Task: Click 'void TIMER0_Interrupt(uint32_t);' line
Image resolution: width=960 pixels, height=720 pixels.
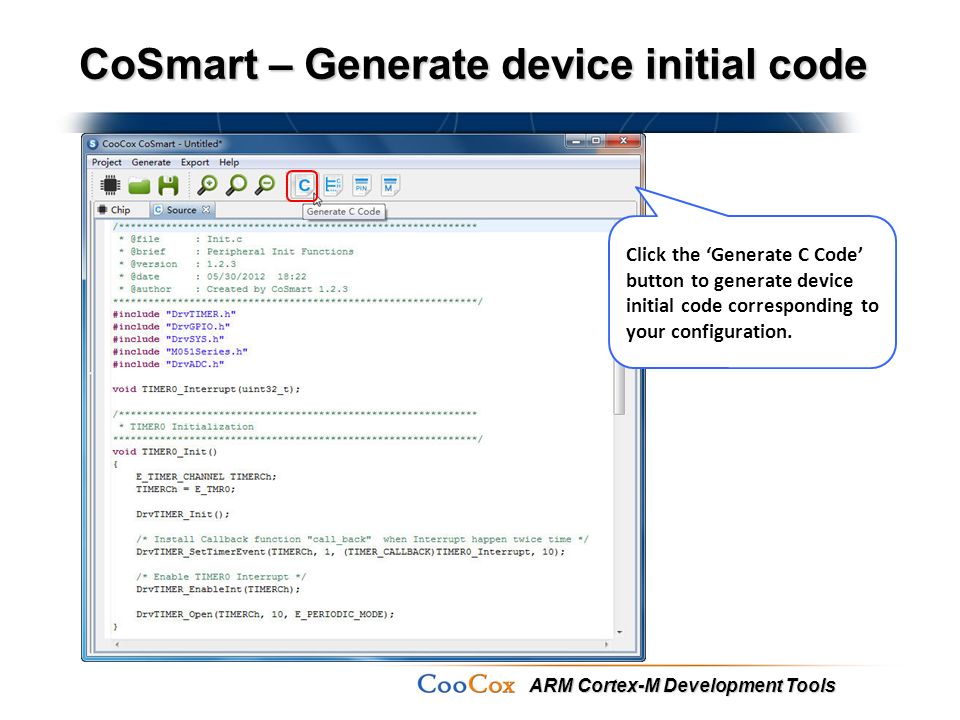Action: click(x=206, y=389)
